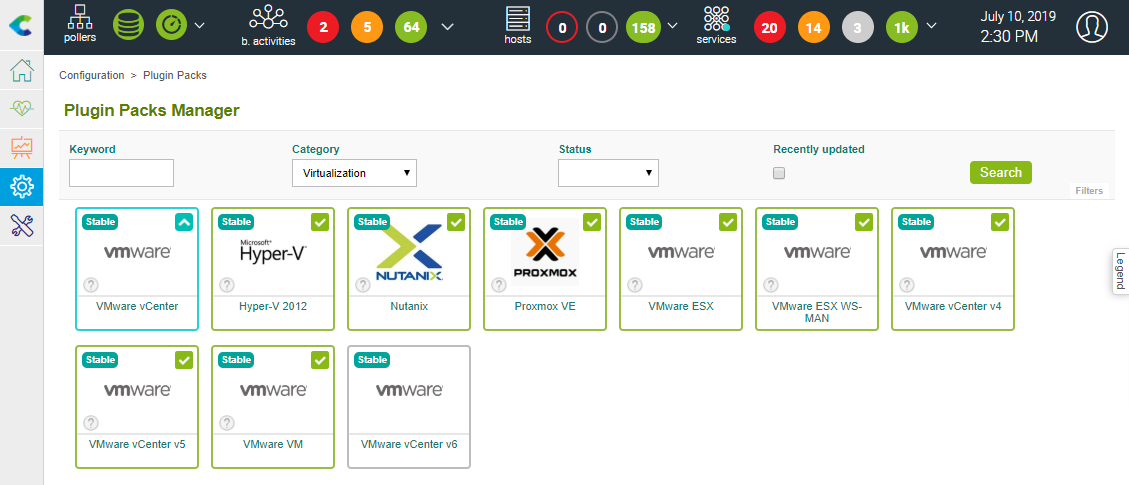
Task: Click the Plugin Packs breadcrumb
Action: coord(175,75)
